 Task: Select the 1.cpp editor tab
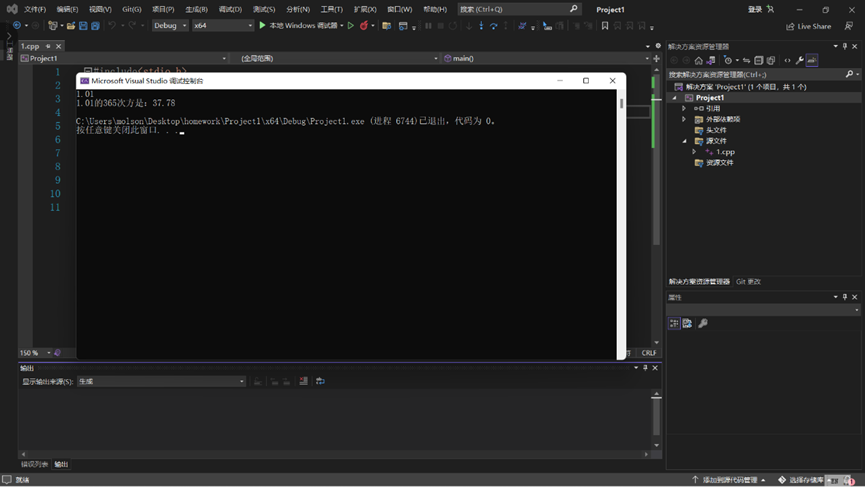coord(30,46)
